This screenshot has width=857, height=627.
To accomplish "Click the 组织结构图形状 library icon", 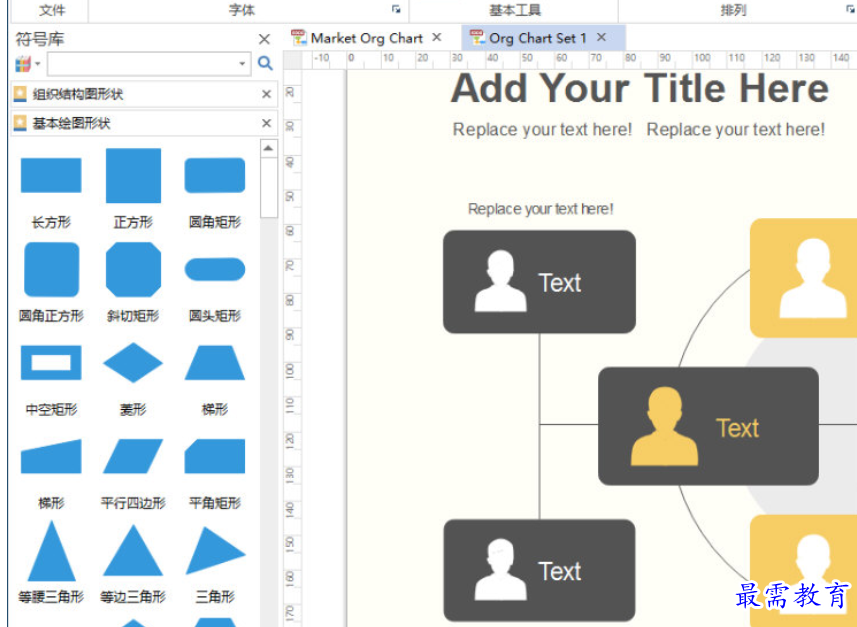I will tap(20, 94).
